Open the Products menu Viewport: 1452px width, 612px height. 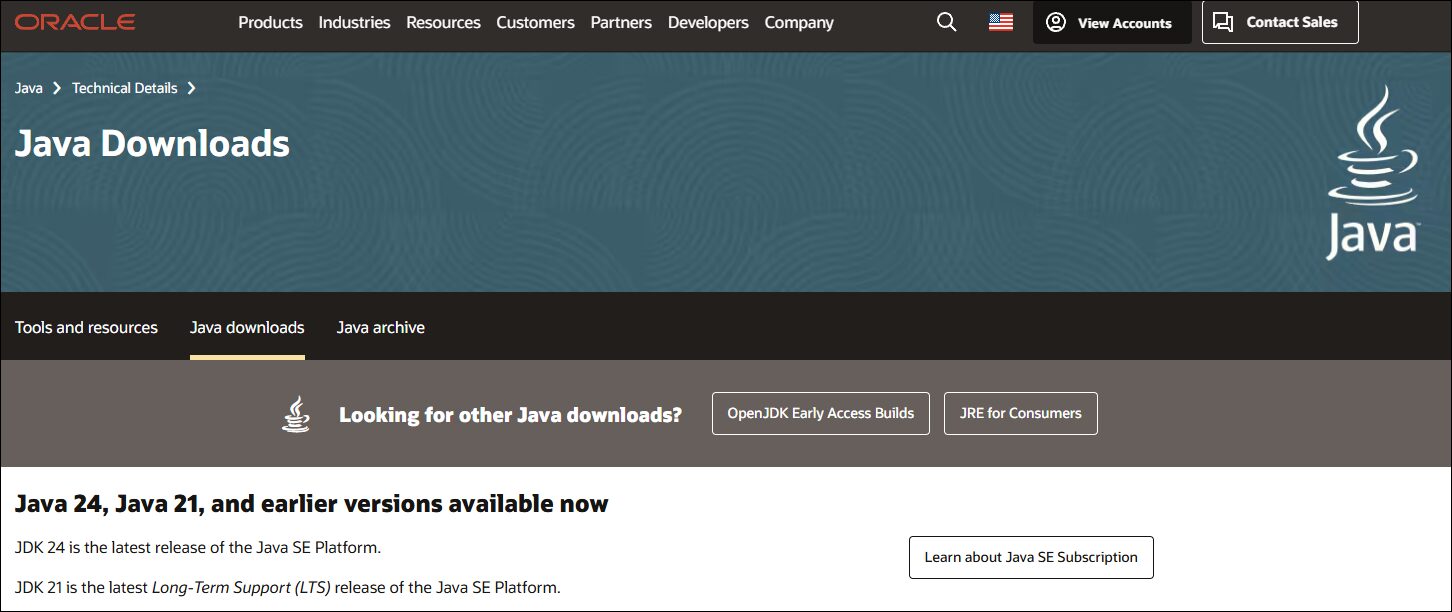tap(270, 22)
